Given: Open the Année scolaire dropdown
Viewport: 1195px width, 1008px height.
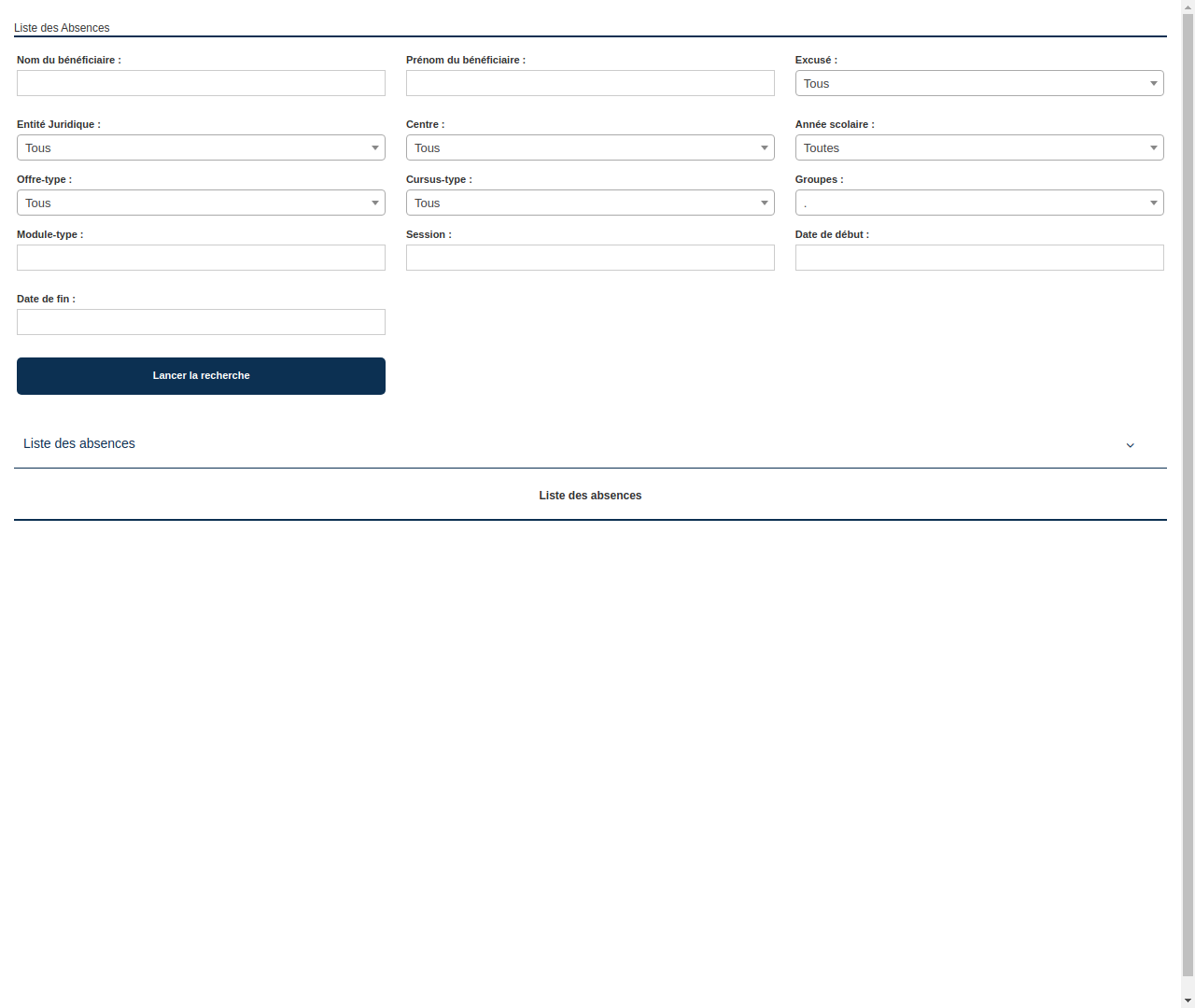Looking at the screenshot, I should coord(978,147).
